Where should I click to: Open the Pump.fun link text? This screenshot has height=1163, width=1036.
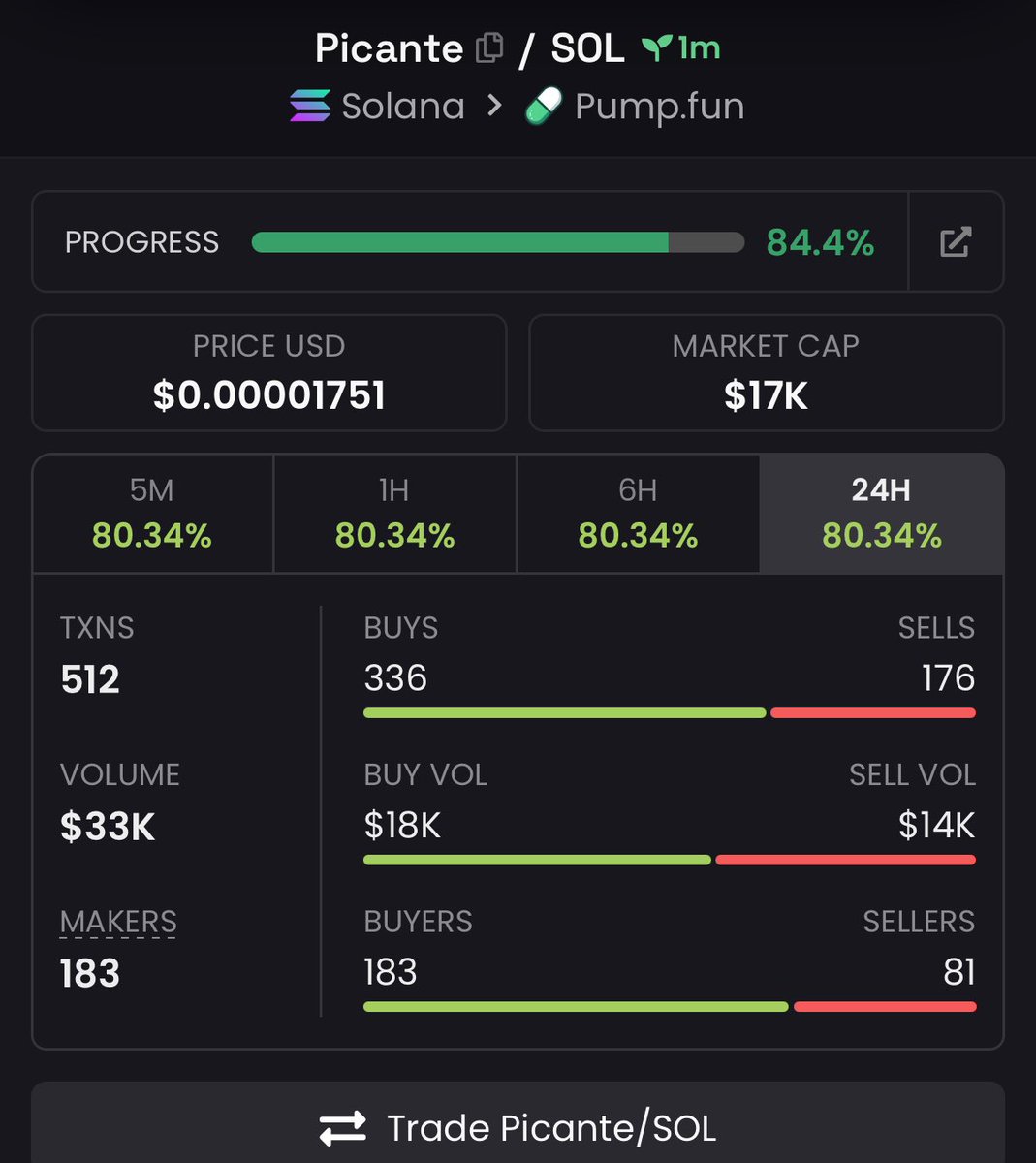point(657,107)
